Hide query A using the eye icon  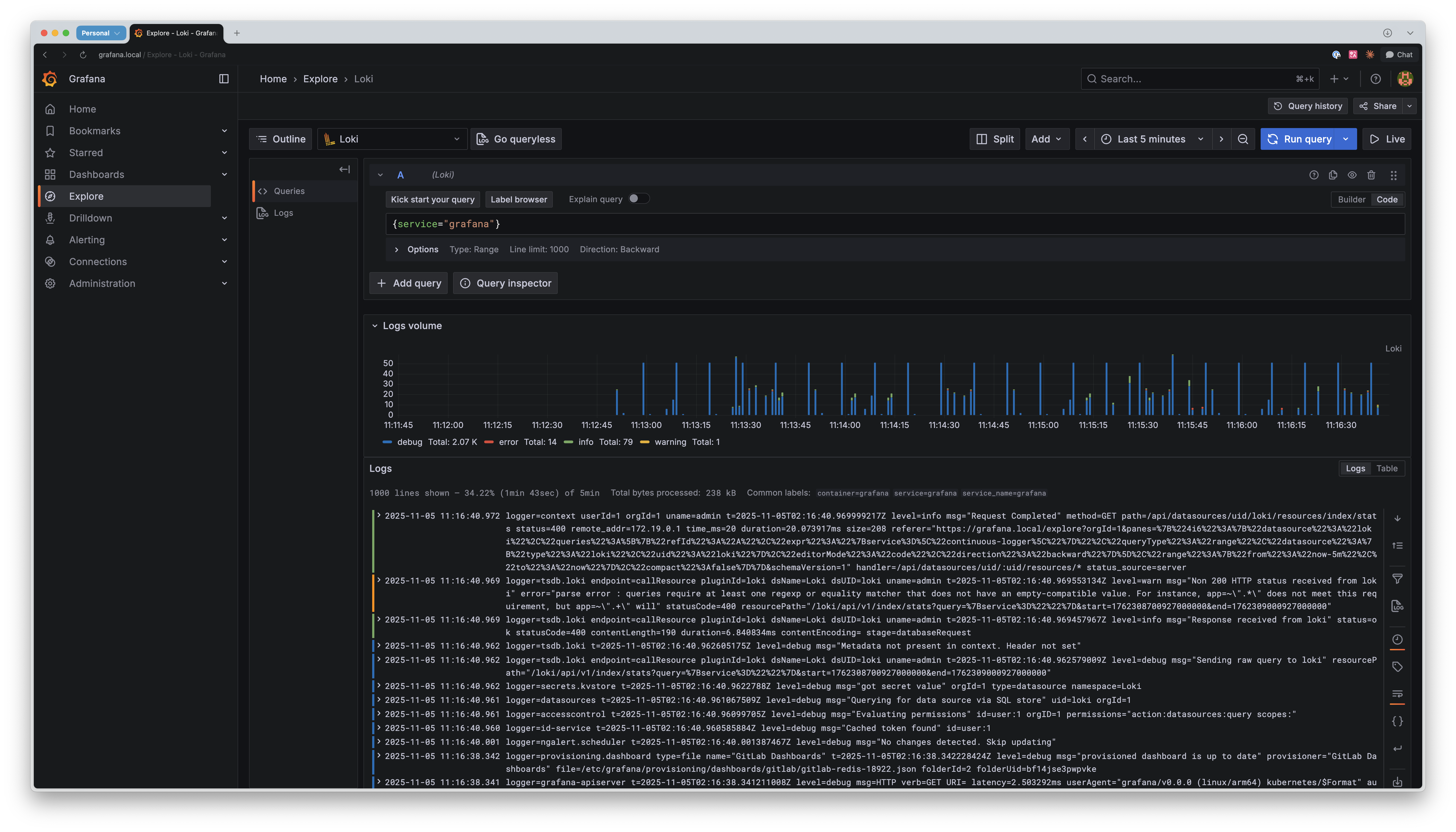1351,175
